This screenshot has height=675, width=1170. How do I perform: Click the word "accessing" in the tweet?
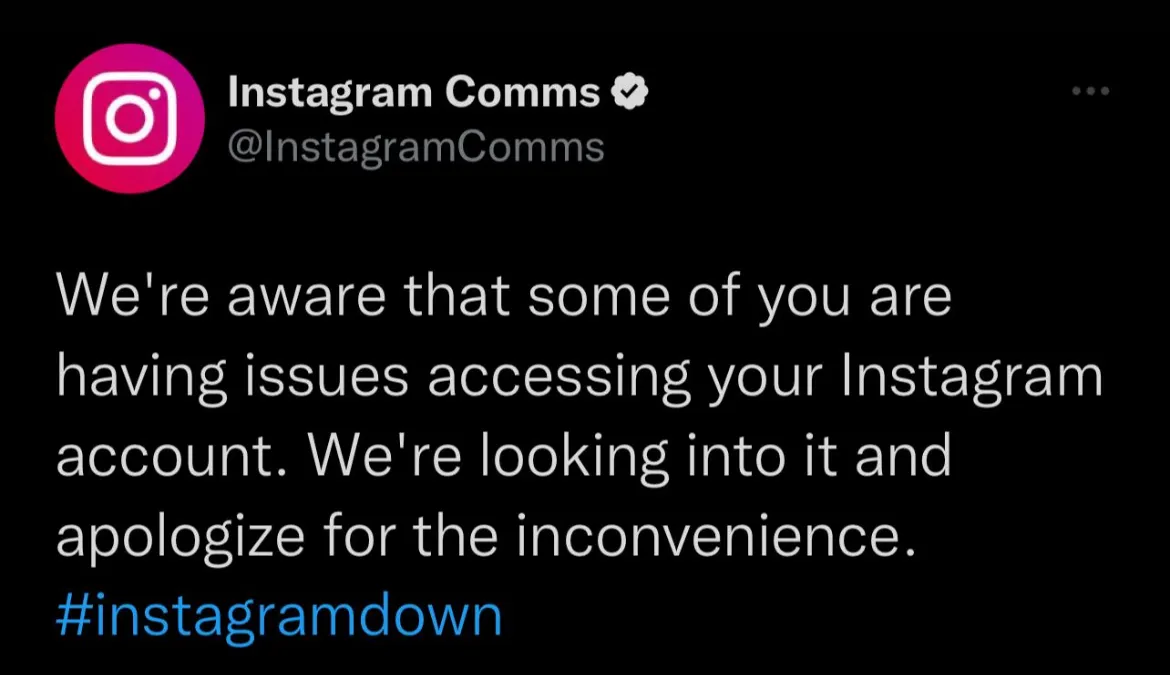[x=559, y=378]
